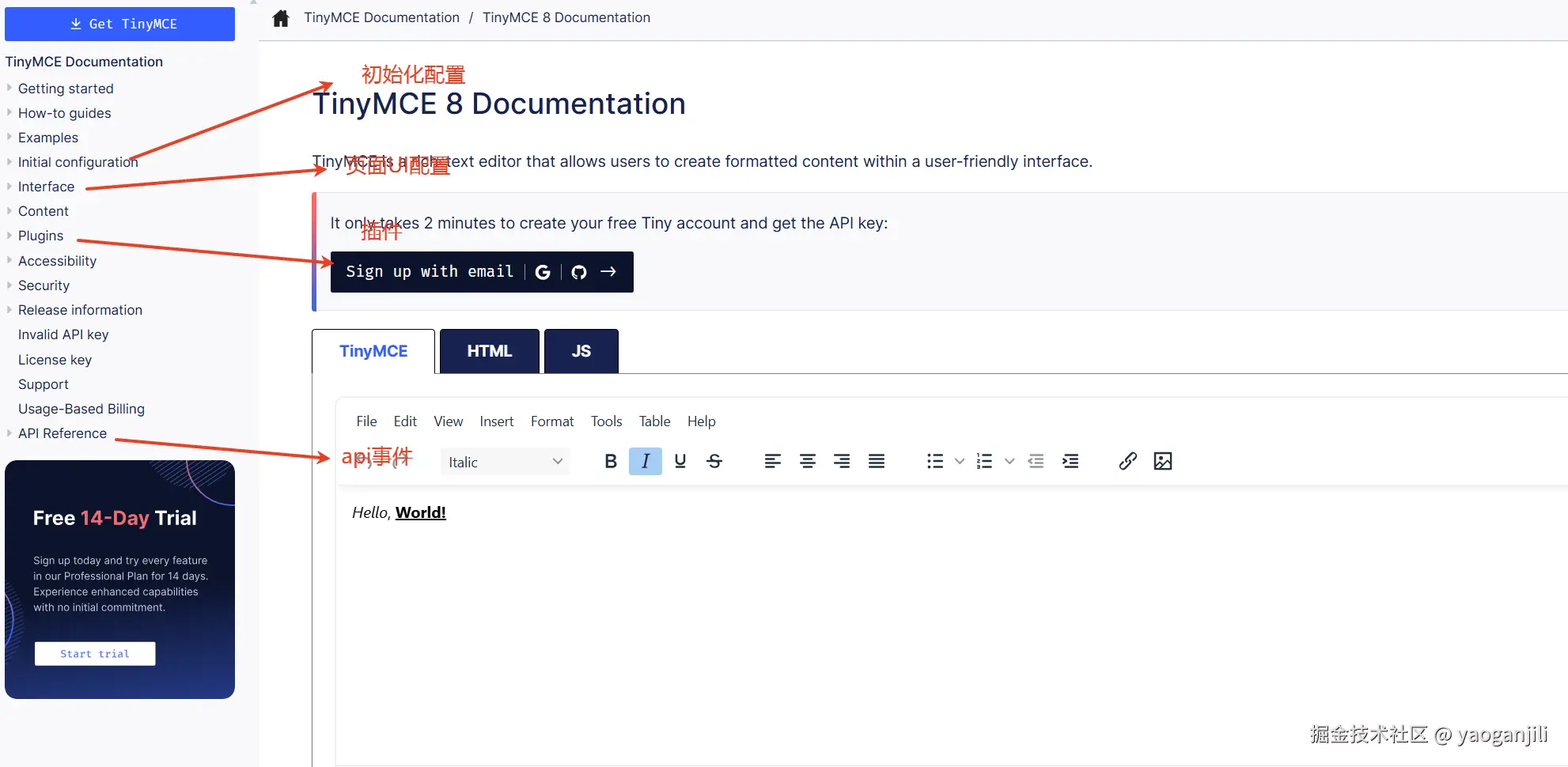Expand How-to guides section
The image size is (1568, 767).
coord(9,112)
